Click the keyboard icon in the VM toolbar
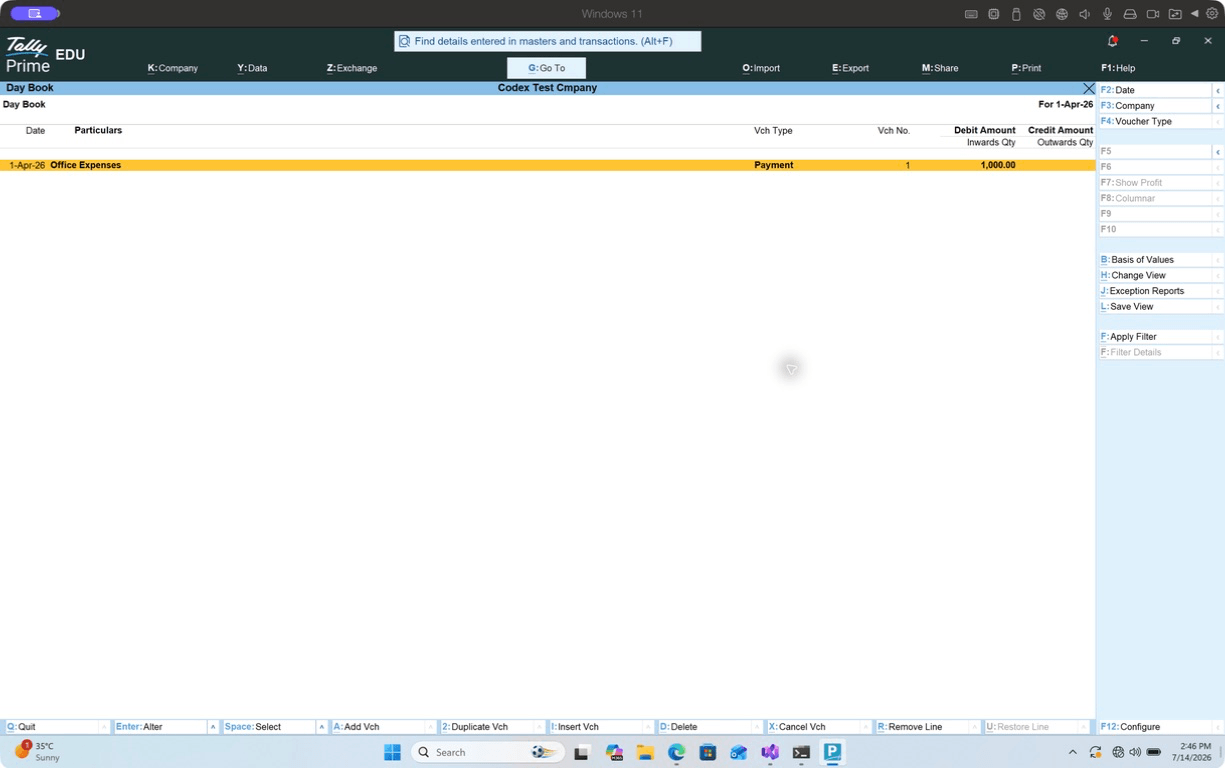The width and height of the screenshot is (1225, 768). (x=971, y=14)
